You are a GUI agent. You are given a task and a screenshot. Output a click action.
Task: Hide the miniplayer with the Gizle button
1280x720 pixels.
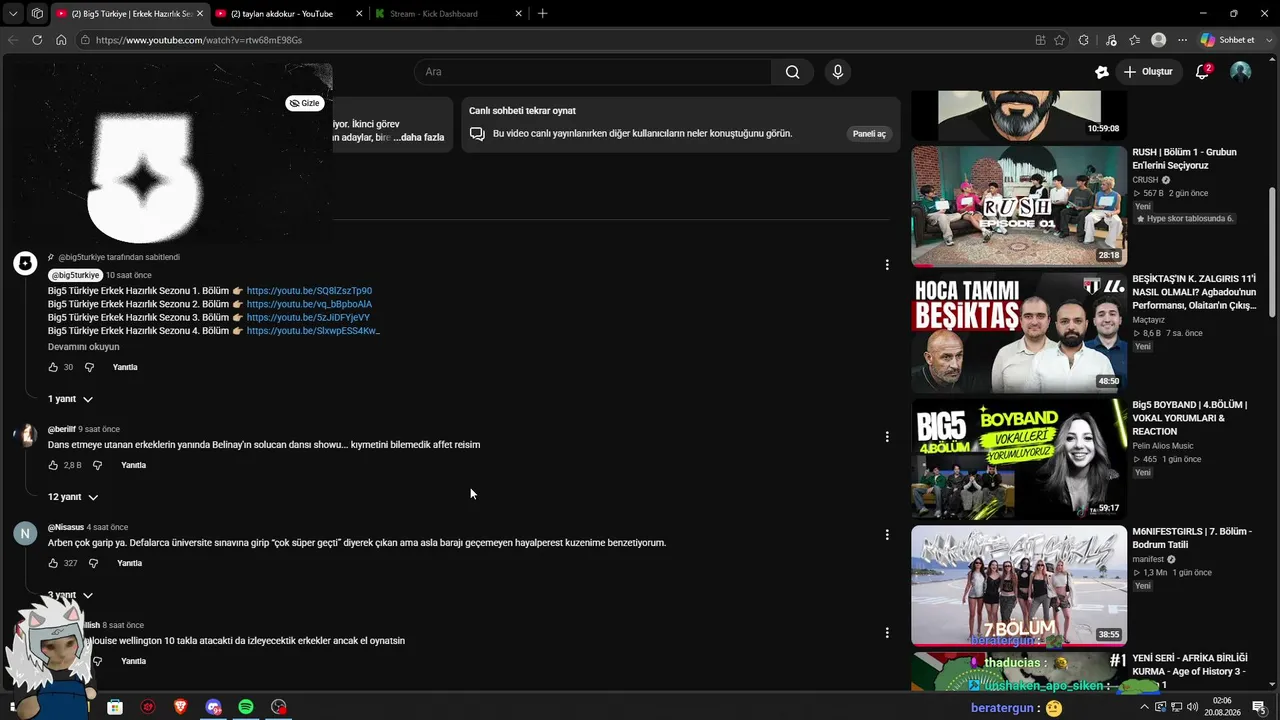point(305,103)
